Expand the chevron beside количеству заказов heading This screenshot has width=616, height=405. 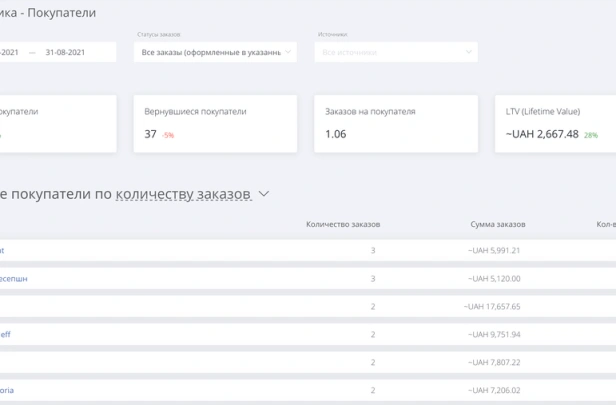(x=264, y=194)
